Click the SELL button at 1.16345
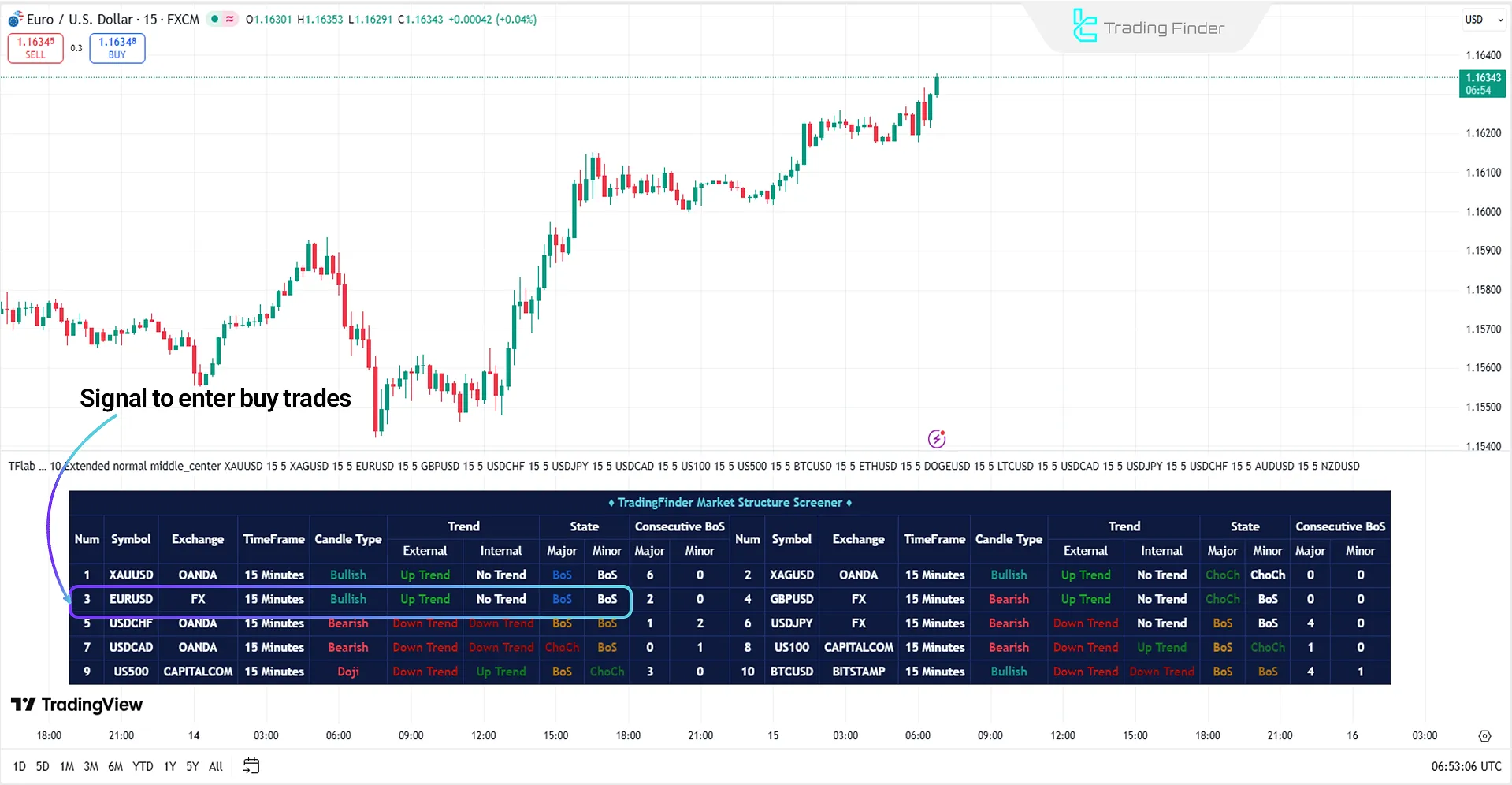Viewport: 1512px width, 785px height. pos(35,48)
